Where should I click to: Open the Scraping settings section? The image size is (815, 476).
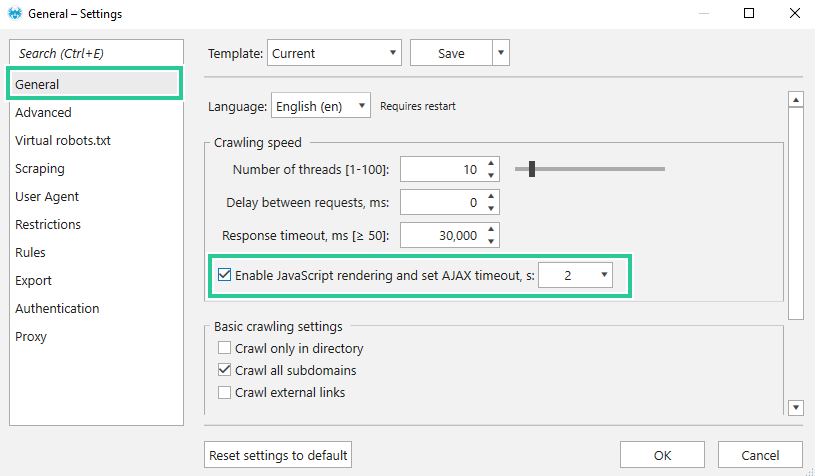pyautogui.click(x=40, y=168)
